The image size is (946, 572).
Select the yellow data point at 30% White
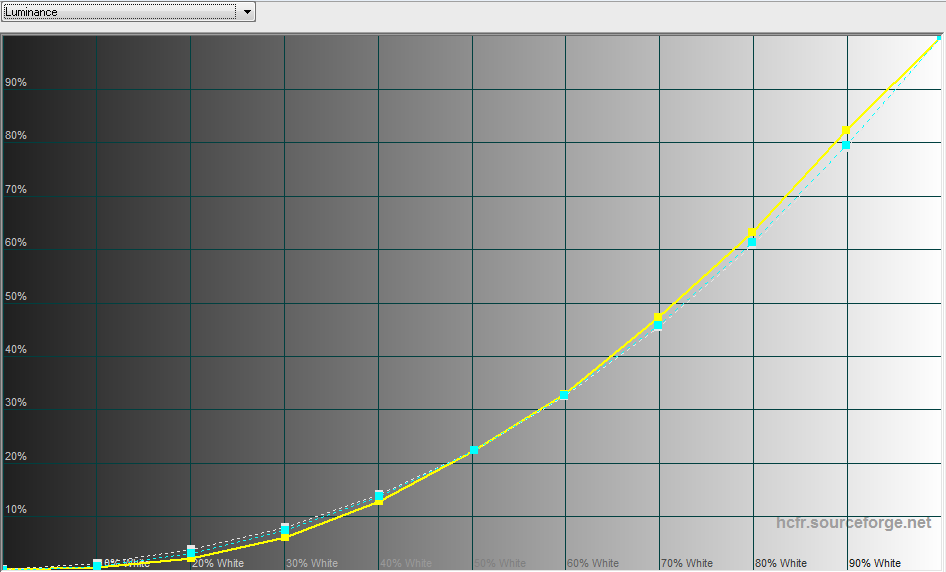285,537
